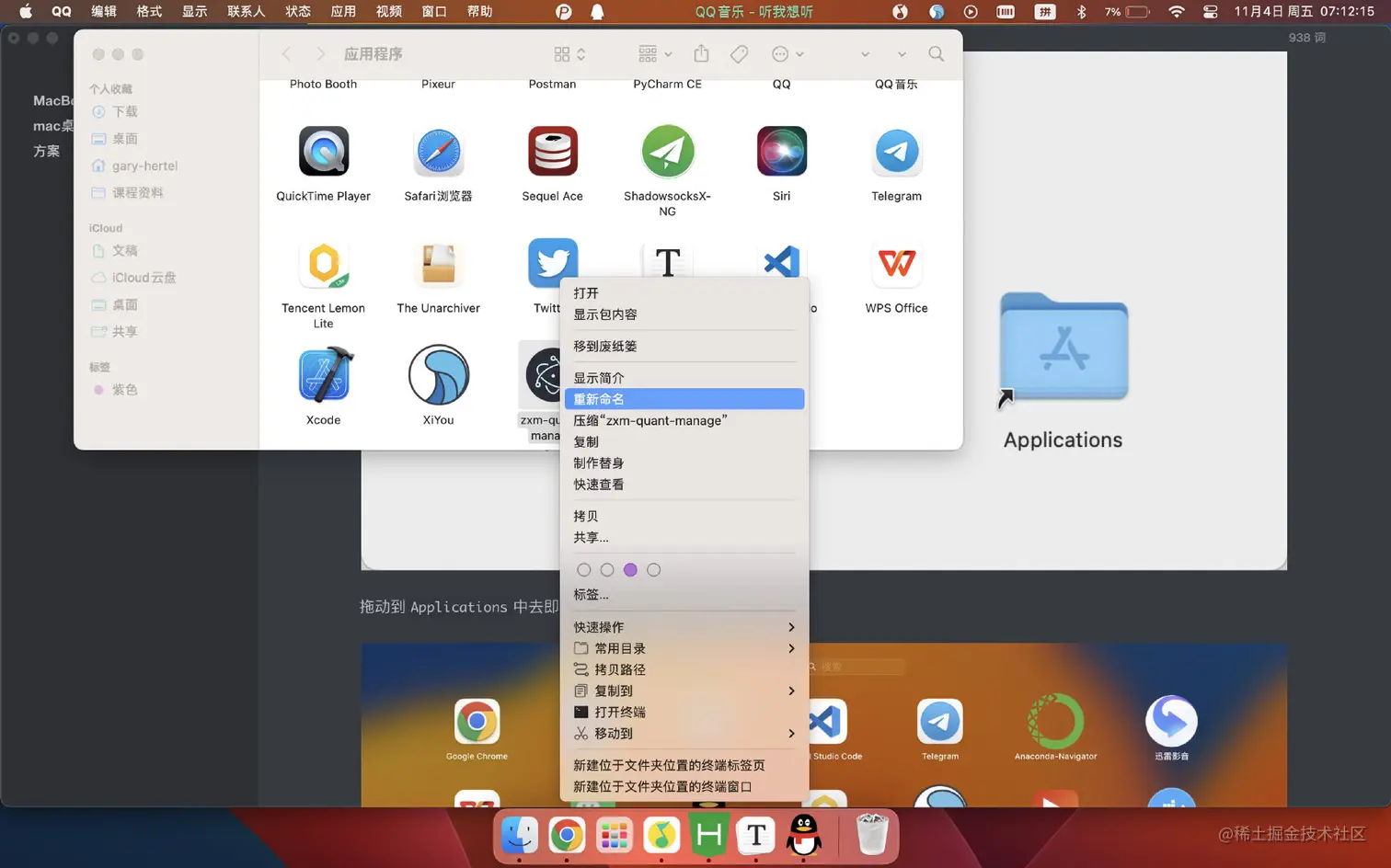Open Finder from the Dock
1391x868 pixels.
pos(520,835)
